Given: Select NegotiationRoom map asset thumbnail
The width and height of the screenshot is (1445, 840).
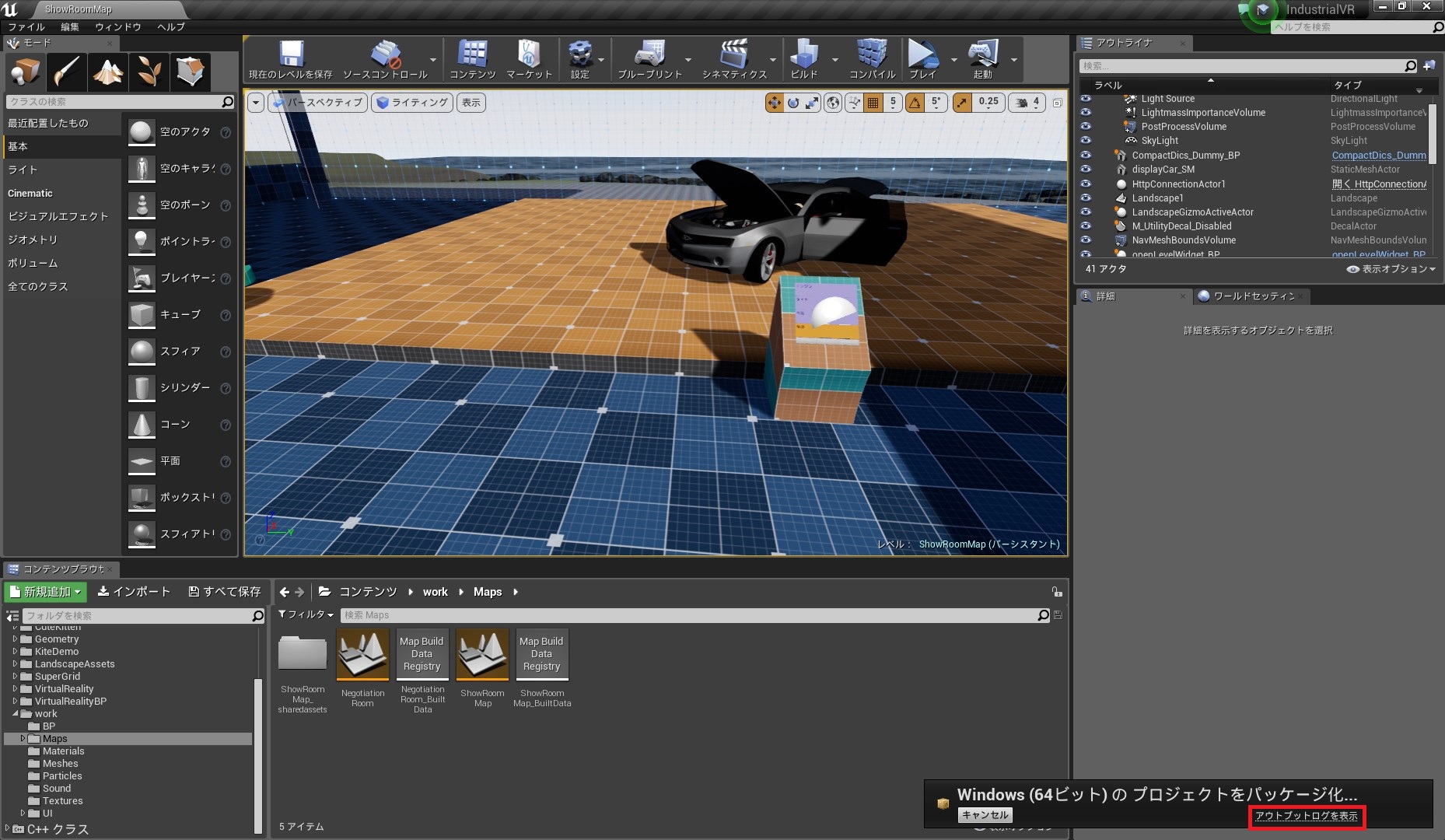Looking at the screenshot, I should 362,654.
